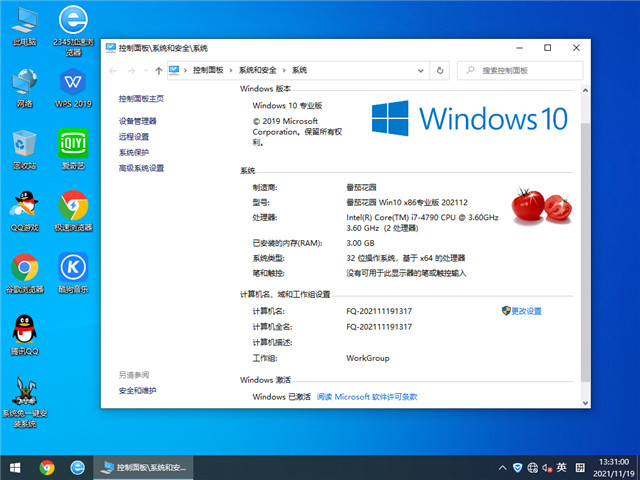
Task: Open 安全和维护 link
Action: [138, 391]
